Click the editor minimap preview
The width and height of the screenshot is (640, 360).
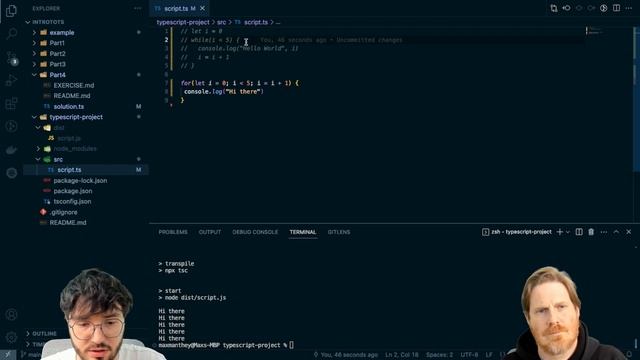click(x=596, y=31)
